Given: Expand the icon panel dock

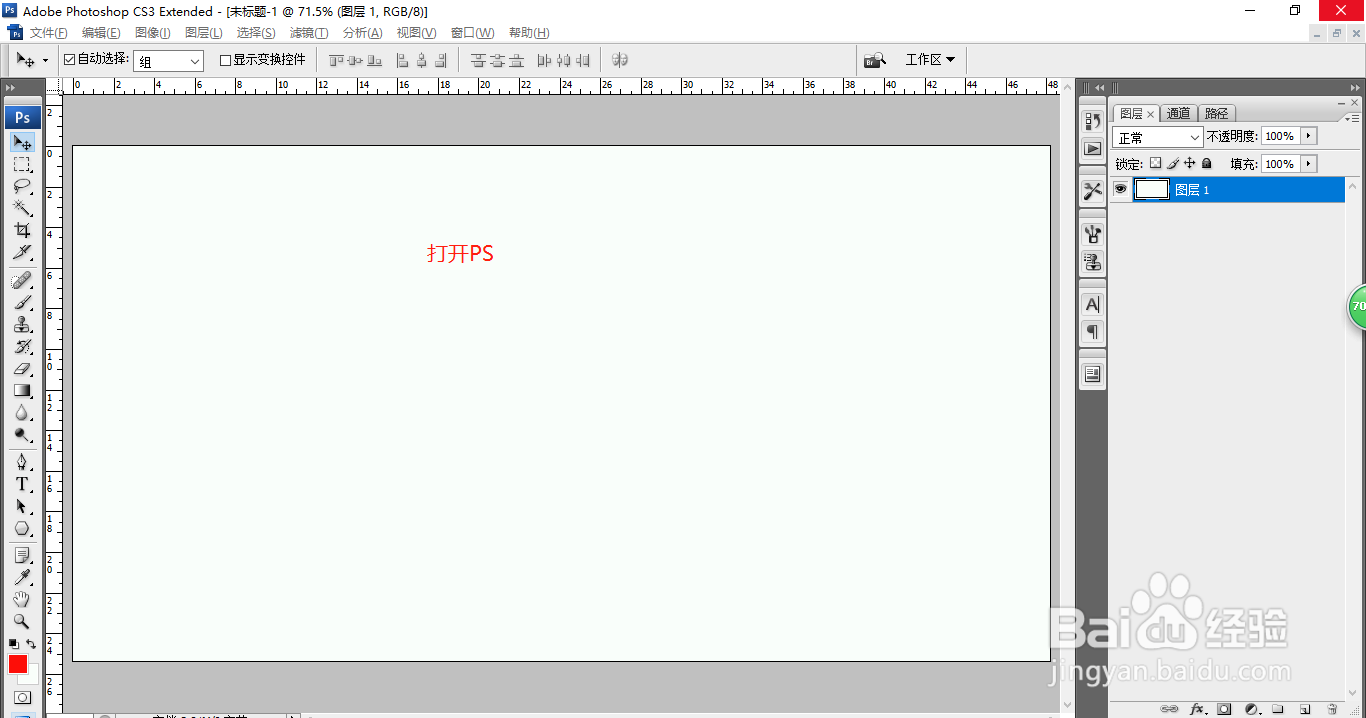Looking at the screenshot, I should (1099, 88).
